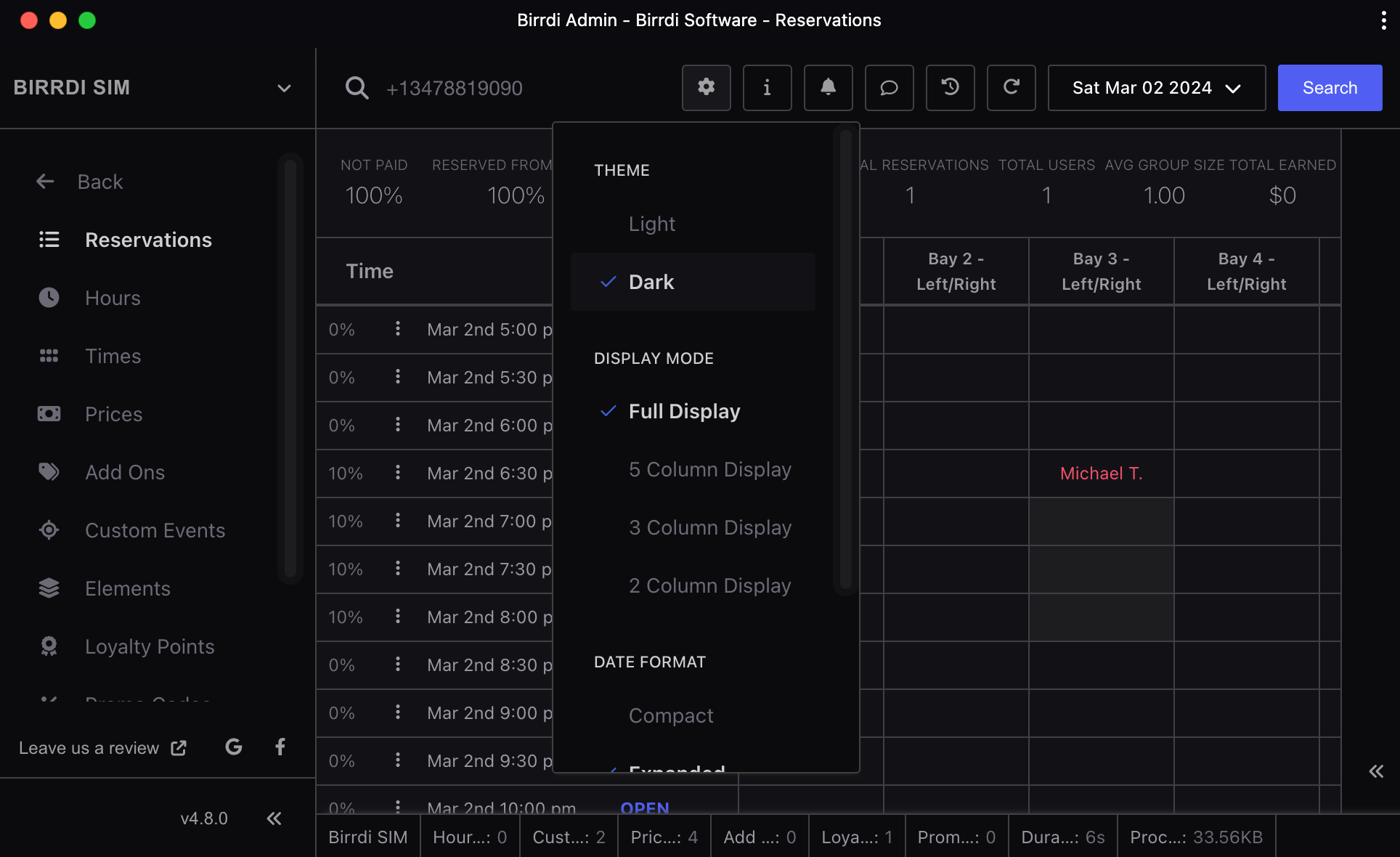The image size is (1400, 857).
Task: Open the history clock icon
Action: [x=950, y=88]
